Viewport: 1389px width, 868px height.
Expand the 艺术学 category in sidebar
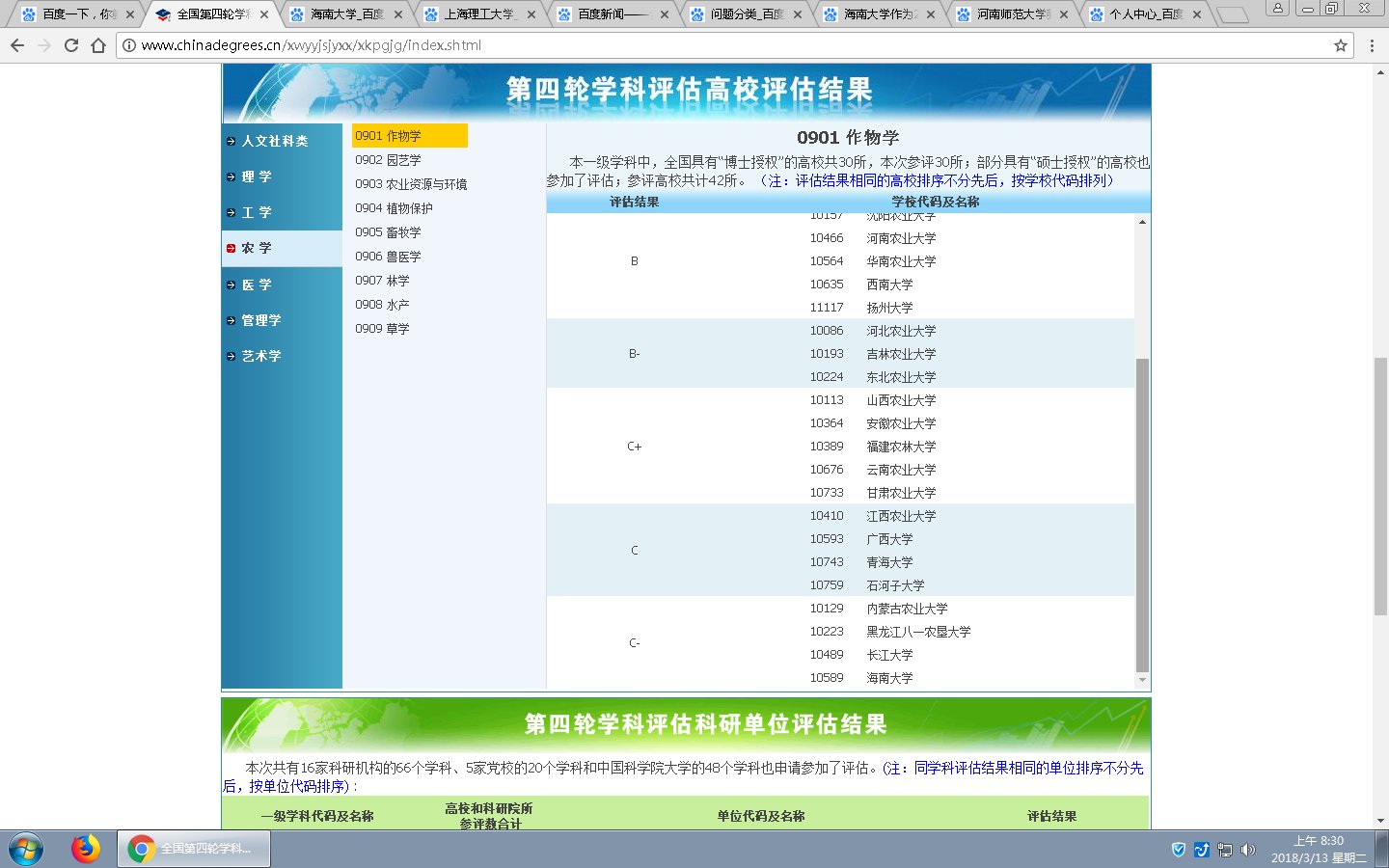click(260, 355)
